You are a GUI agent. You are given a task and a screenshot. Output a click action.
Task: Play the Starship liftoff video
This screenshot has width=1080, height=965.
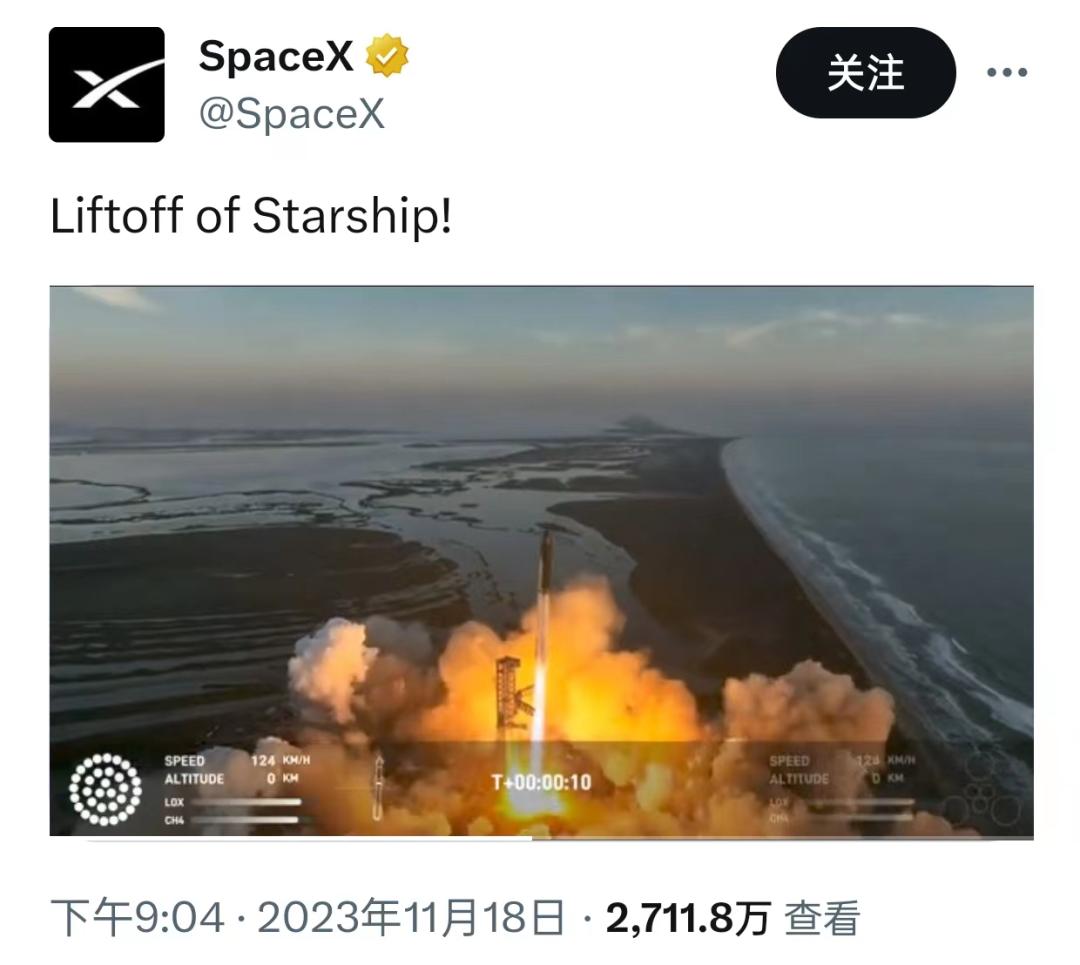541,561
